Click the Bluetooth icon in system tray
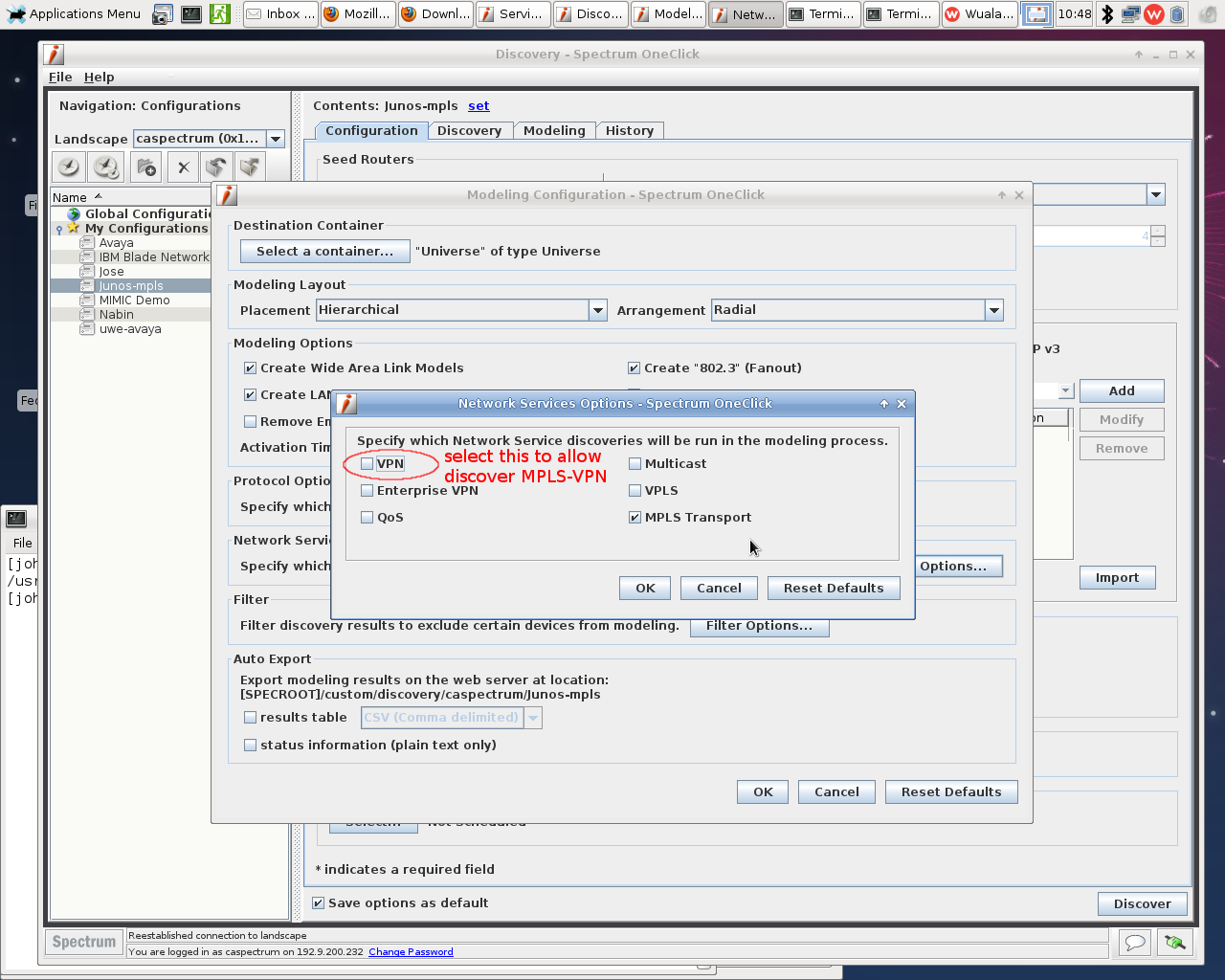Screen dimensions: 1225x980 [1107, 14]
